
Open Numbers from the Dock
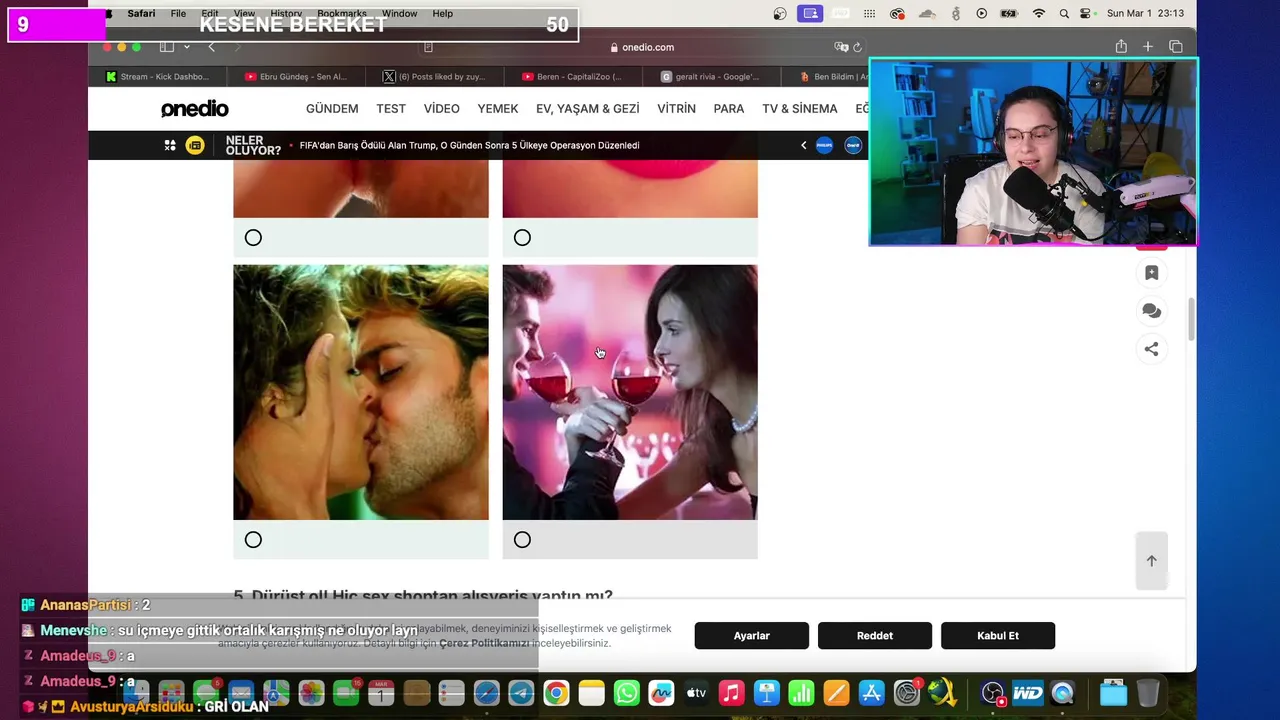(802, 693)
